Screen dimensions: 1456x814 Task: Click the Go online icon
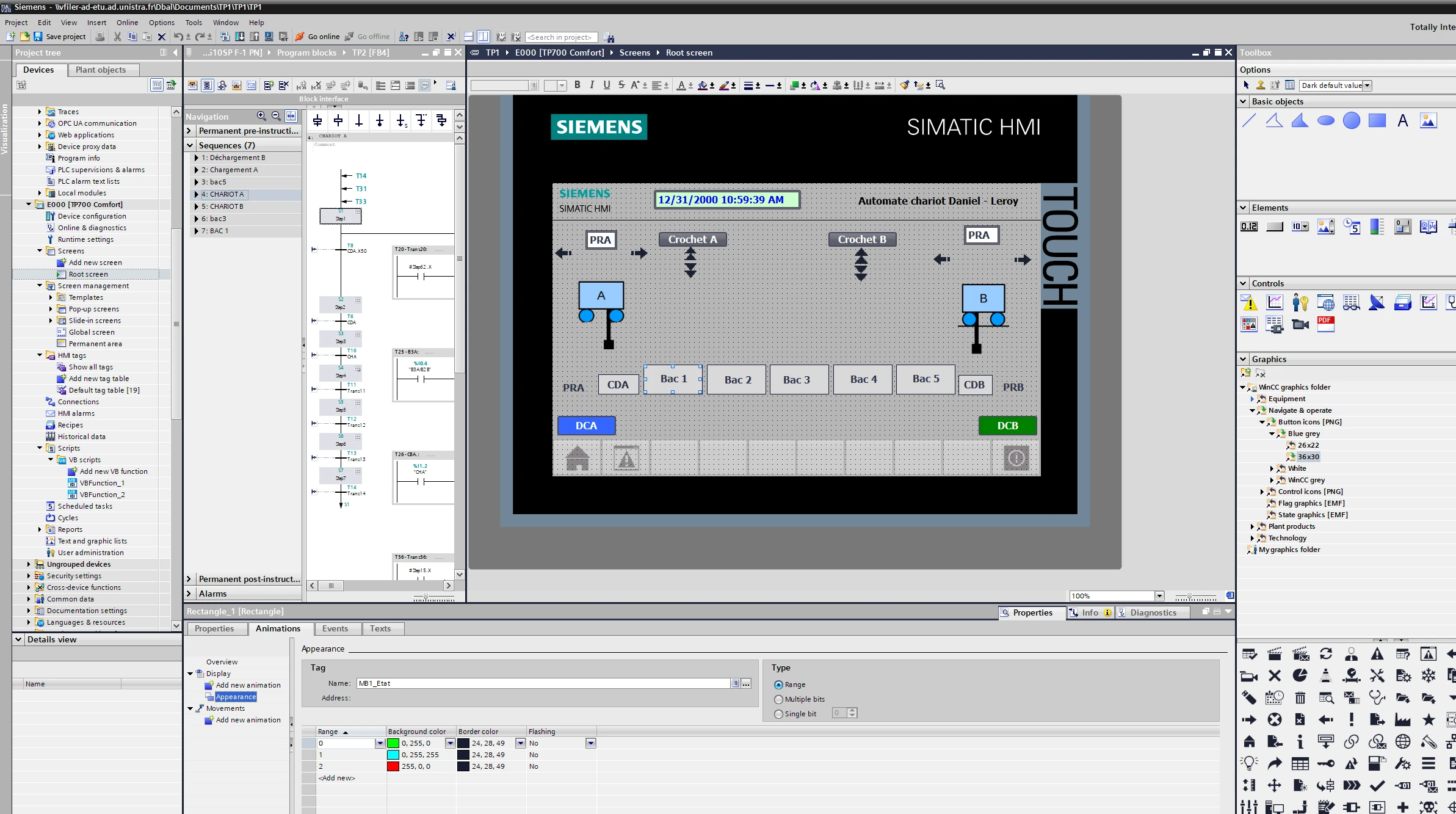[x=300, y=37]
